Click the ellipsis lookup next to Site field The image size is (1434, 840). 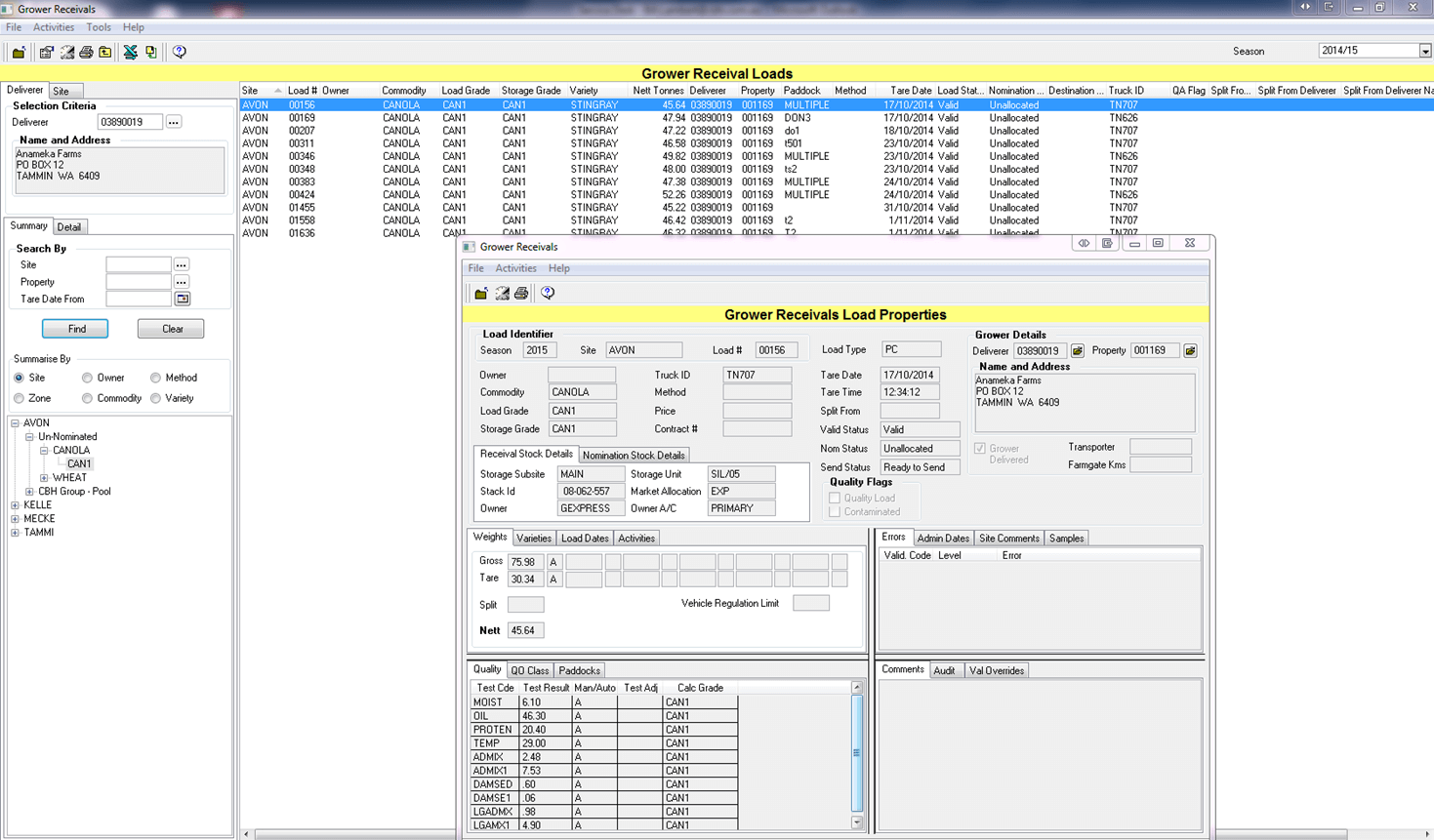coord(182,264)
